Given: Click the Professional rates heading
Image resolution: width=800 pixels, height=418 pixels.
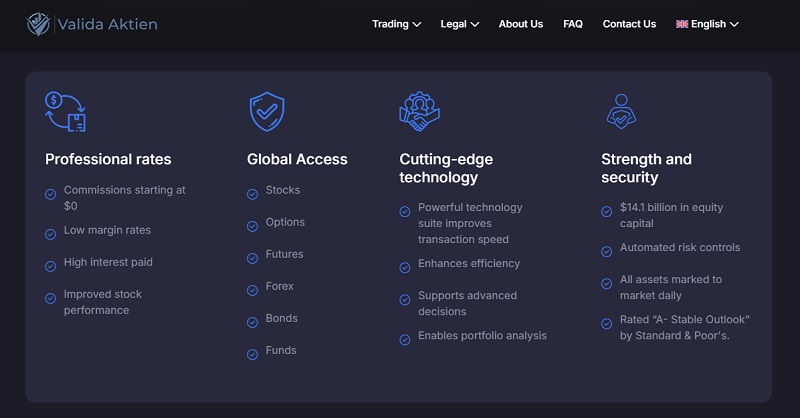Looking at the screenshot, I should 108,159.
